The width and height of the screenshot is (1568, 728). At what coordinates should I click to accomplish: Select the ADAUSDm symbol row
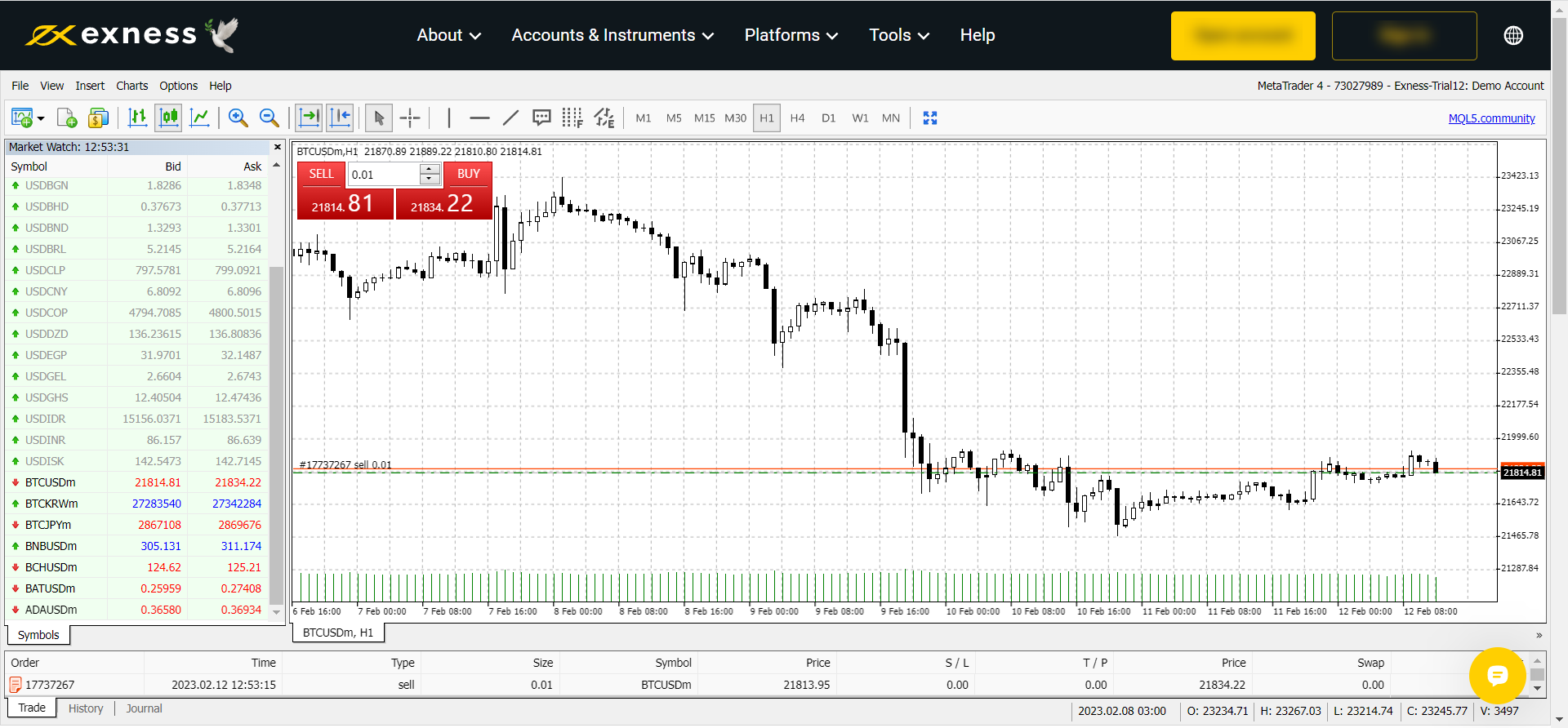coord(136,610)
